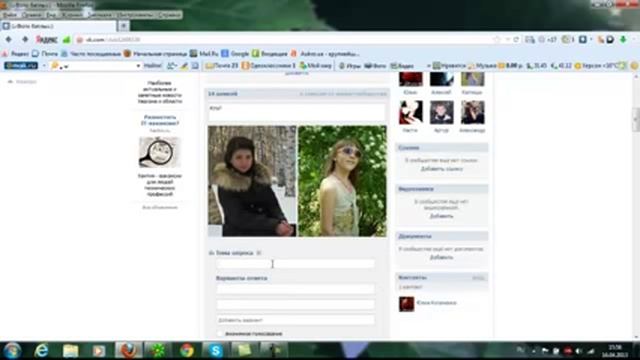Open the Windows Start button
The height and width of the screenshot is (360, 640).
click(x=12, y=351)
